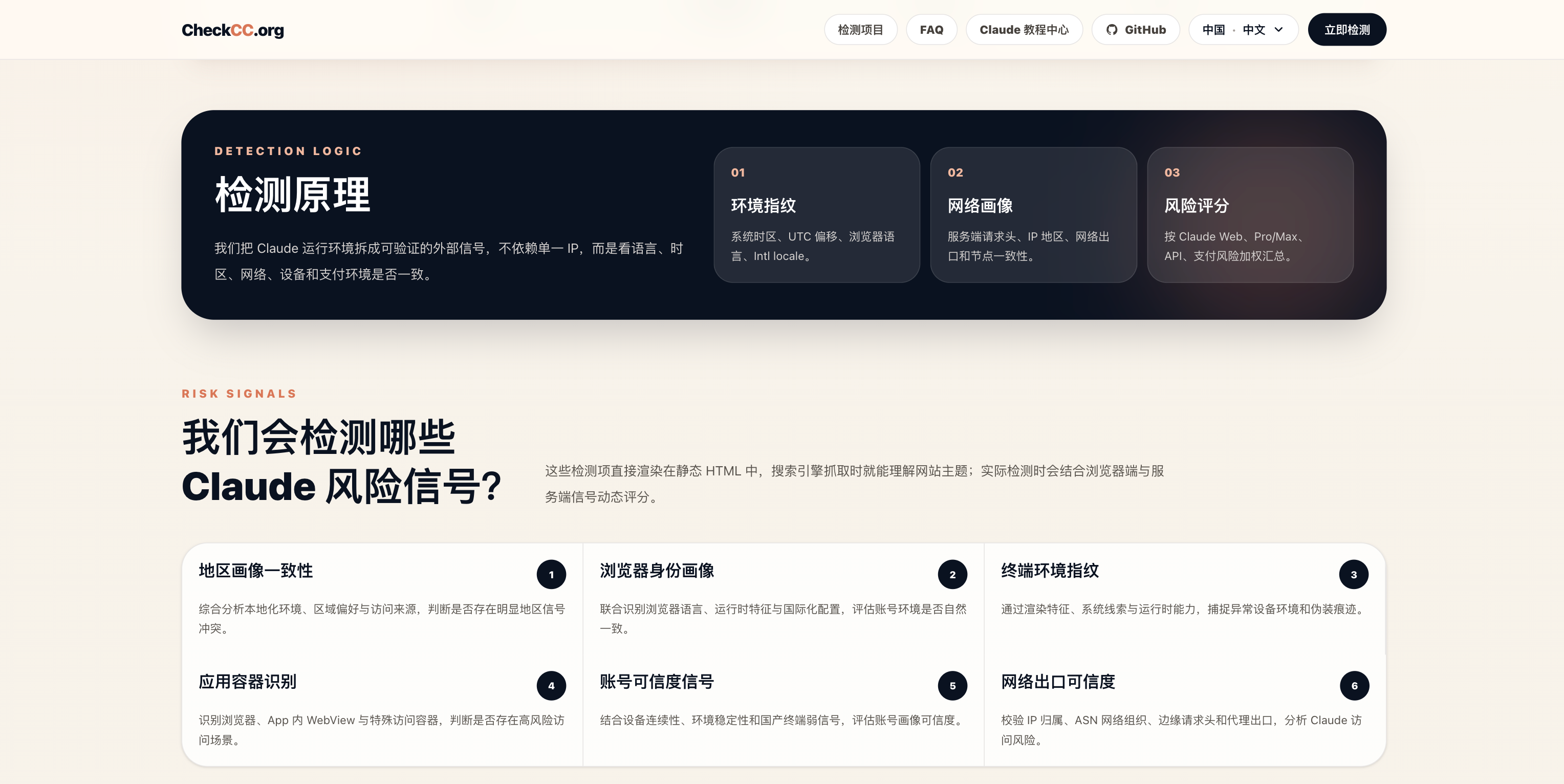Click description starting 识别浏览器、App 内 WebView
1564x784 pixels.
point(382,729)
